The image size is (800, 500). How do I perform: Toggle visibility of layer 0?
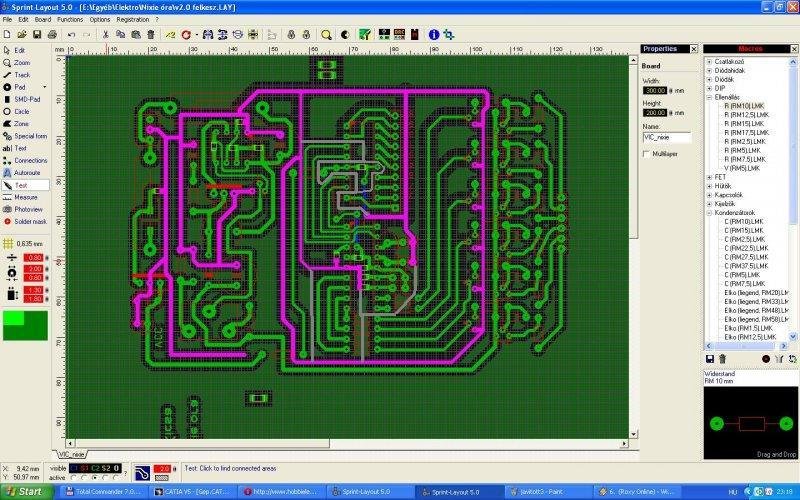pyautogui.click(x=116, y=468)
